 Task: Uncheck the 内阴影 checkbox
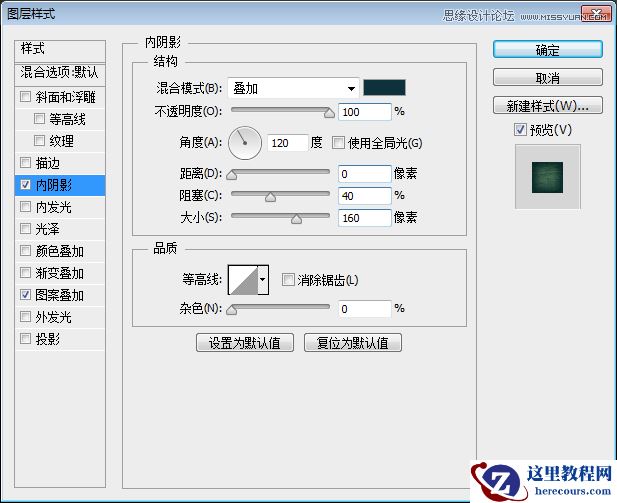click(25, 184)
